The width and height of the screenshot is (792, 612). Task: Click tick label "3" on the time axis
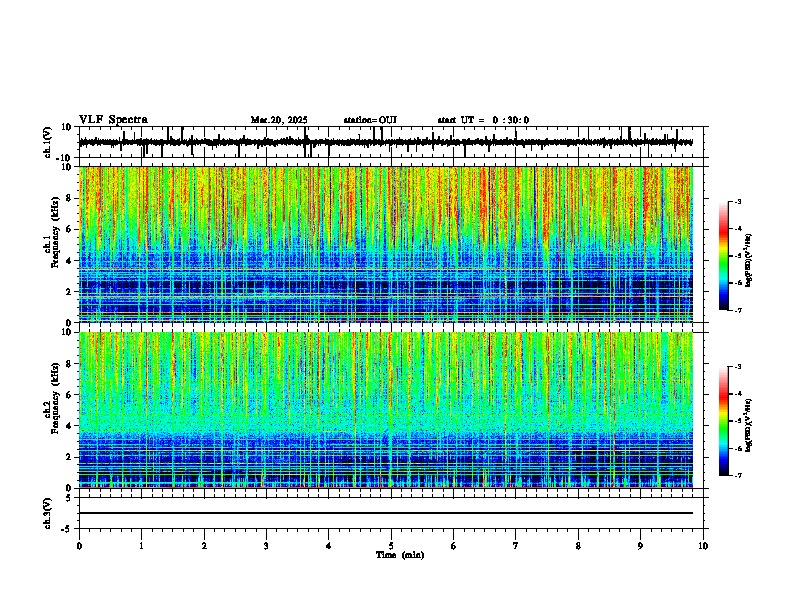click(266, 546)
